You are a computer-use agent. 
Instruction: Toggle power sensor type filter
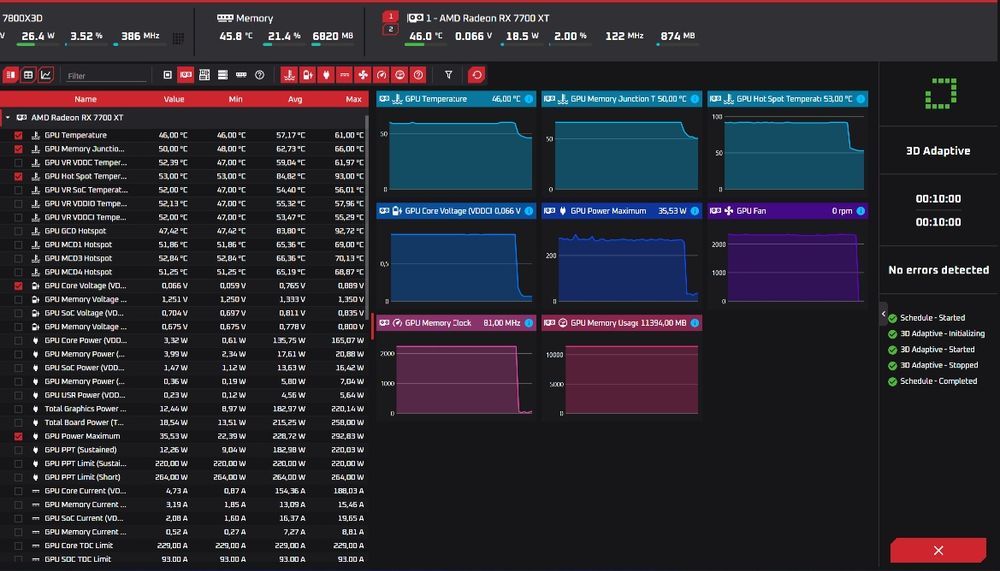tap(326, 75)
